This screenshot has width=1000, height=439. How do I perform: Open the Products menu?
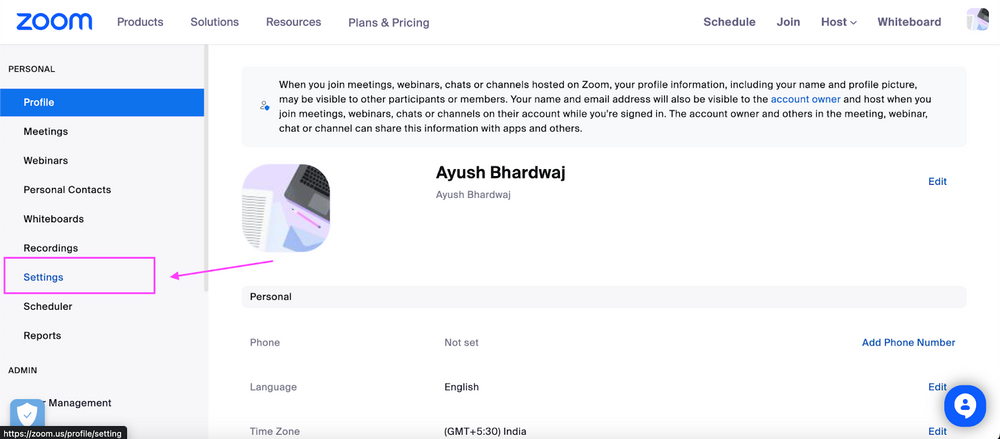point(140,22)
